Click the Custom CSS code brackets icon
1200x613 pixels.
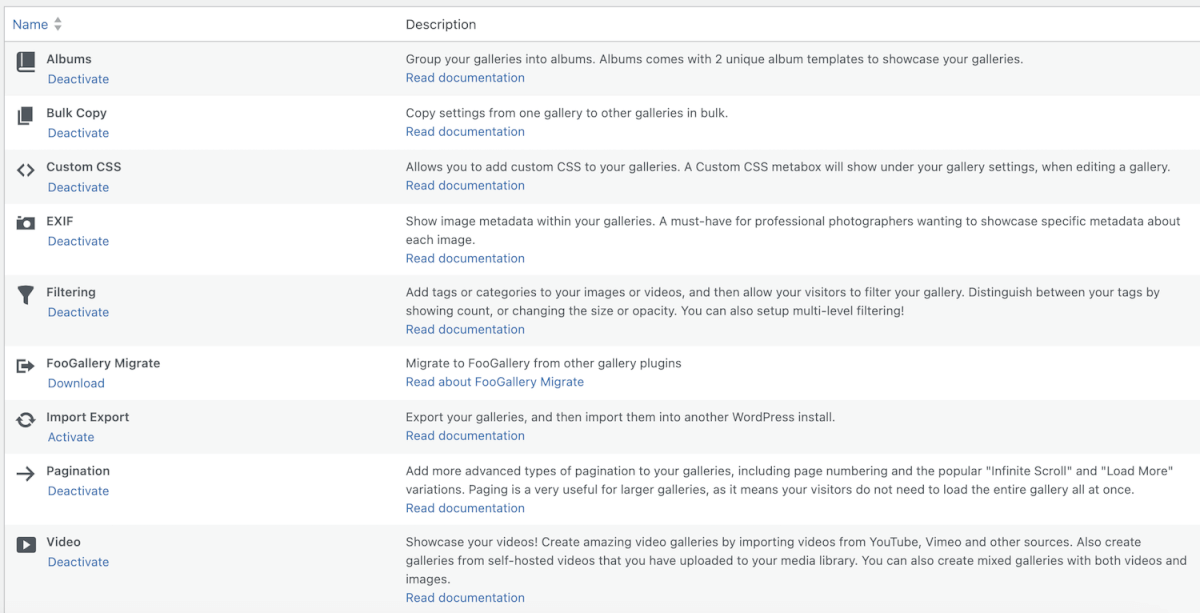26,170
